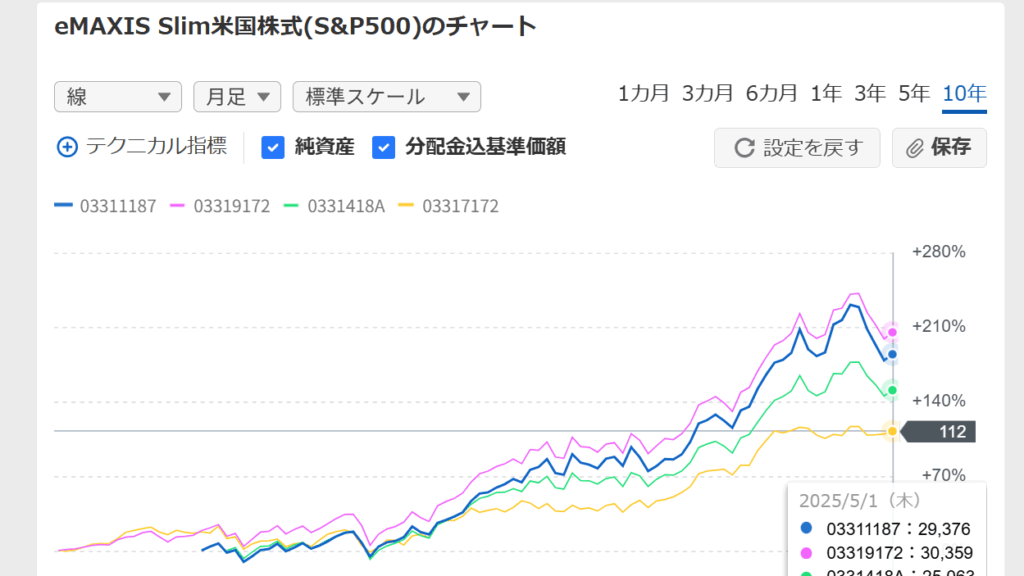Click the blue 03311187 legend marker
The height and width of the screenshot is (576, 1024).
coord(63,205)
